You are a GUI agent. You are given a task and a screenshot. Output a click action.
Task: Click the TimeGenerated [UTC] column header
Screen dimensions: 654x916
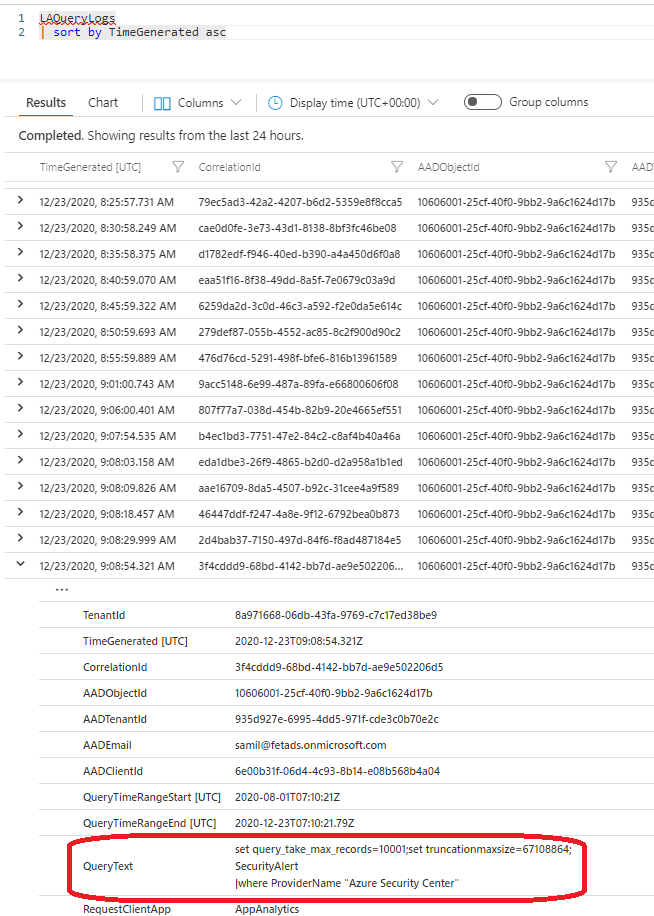[x=90, y=166]
